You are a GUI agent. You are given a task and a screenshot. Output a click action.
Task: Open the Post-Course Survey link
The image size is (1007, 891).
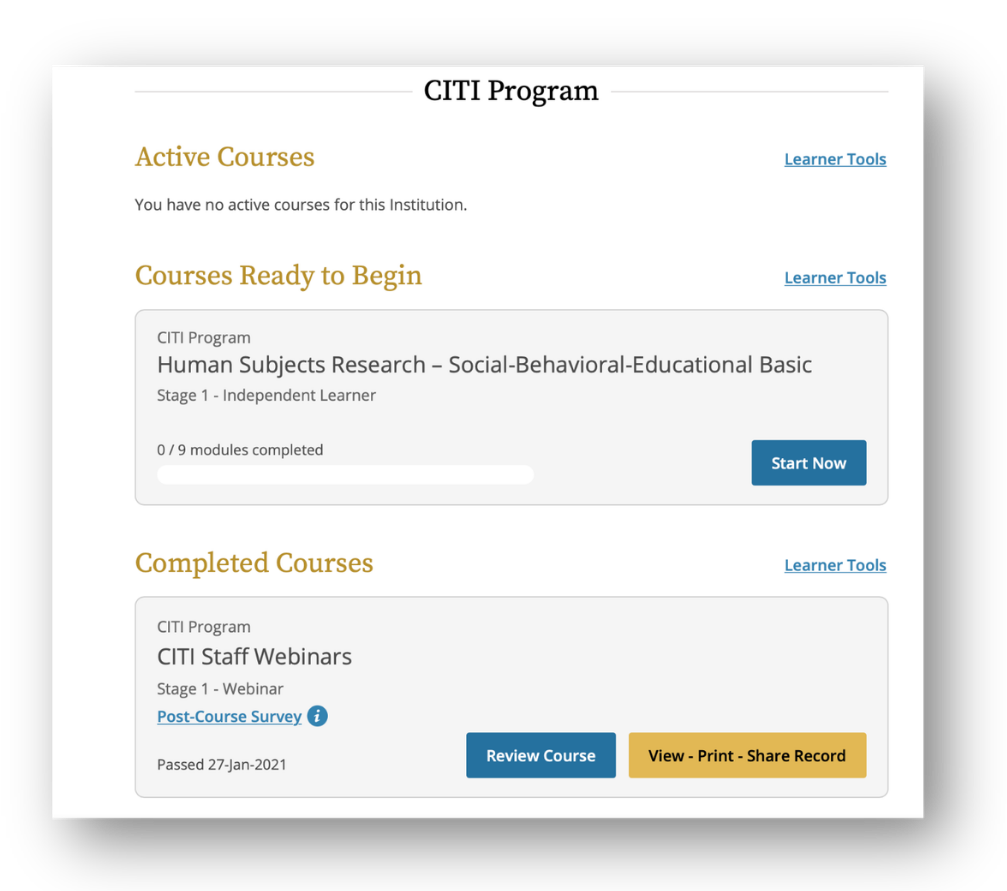[229, 716]
